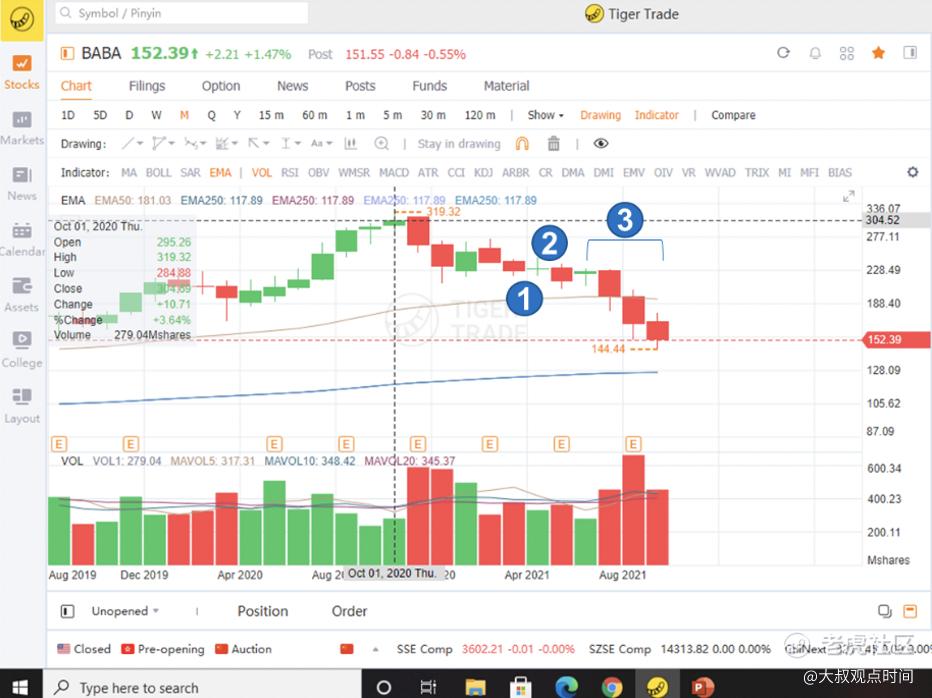Viewport: 932px width, 698px height.
Task: Expand the Show dropdown
Action: coord(545,115)
